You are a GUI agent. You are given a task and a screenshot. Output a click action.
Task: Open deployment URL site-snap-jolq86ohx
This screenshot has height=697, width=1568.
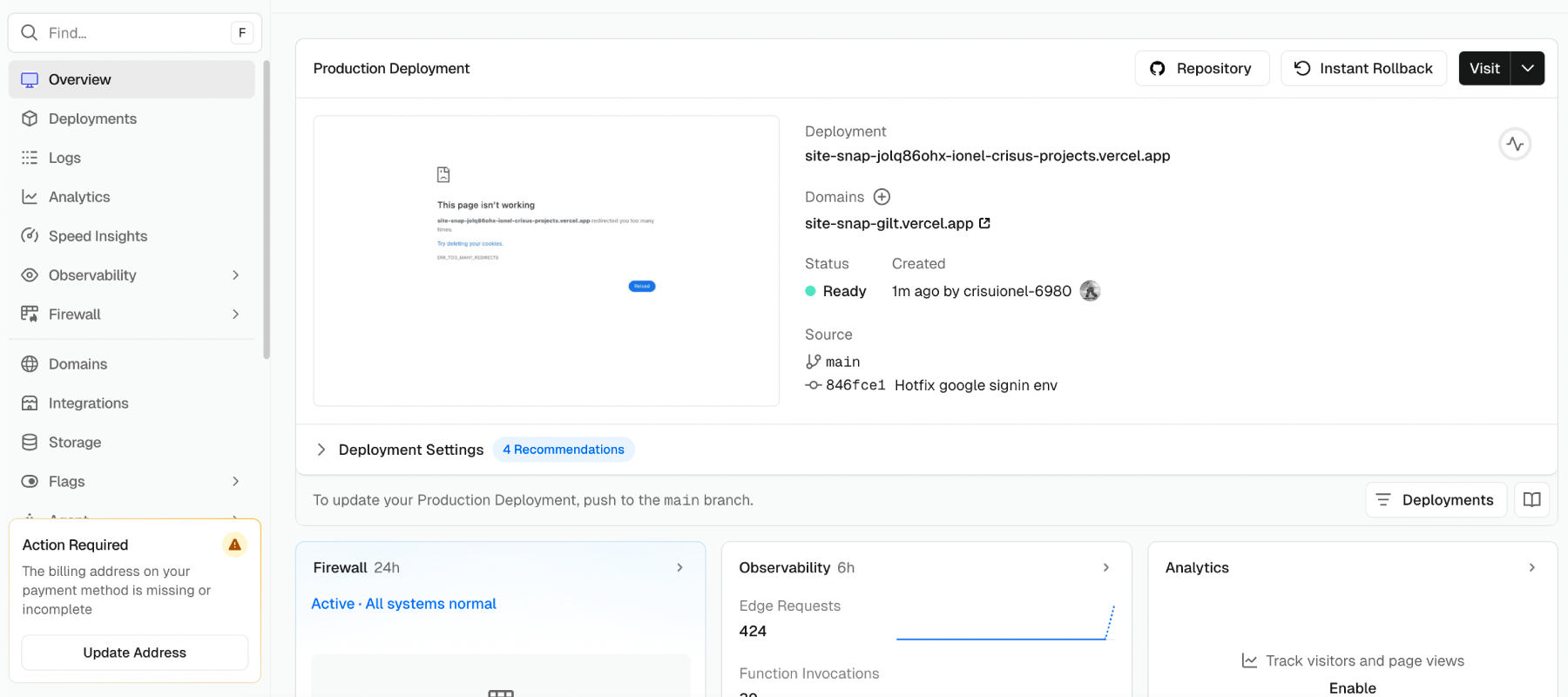click(987, 156)
